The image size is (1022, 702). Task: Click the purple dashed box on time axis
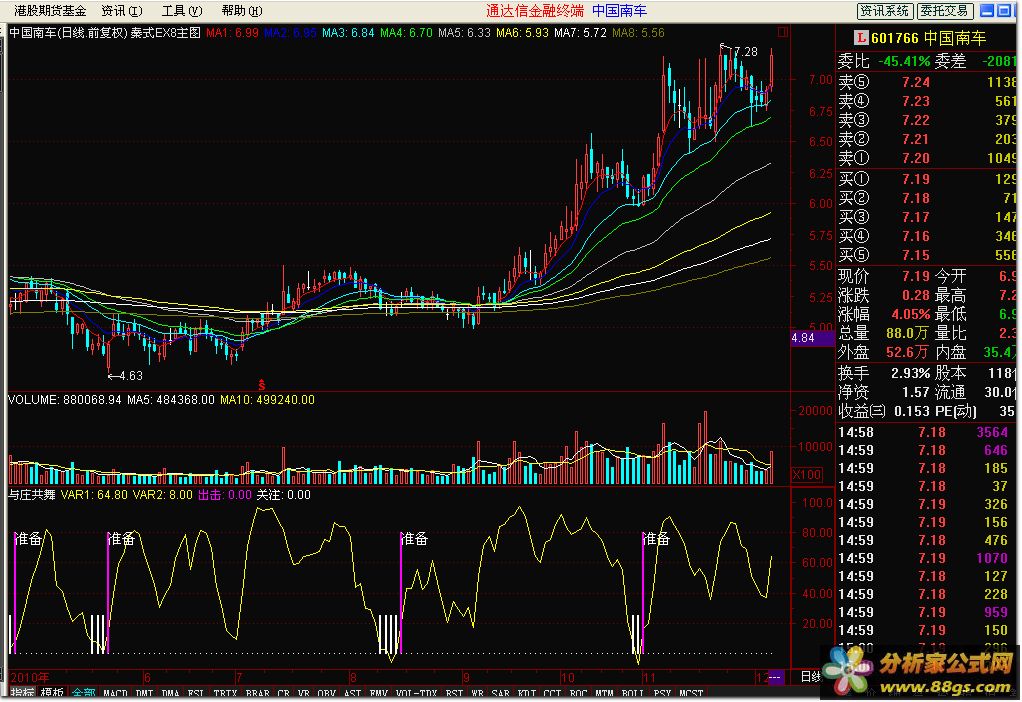(x=776, y=677)
